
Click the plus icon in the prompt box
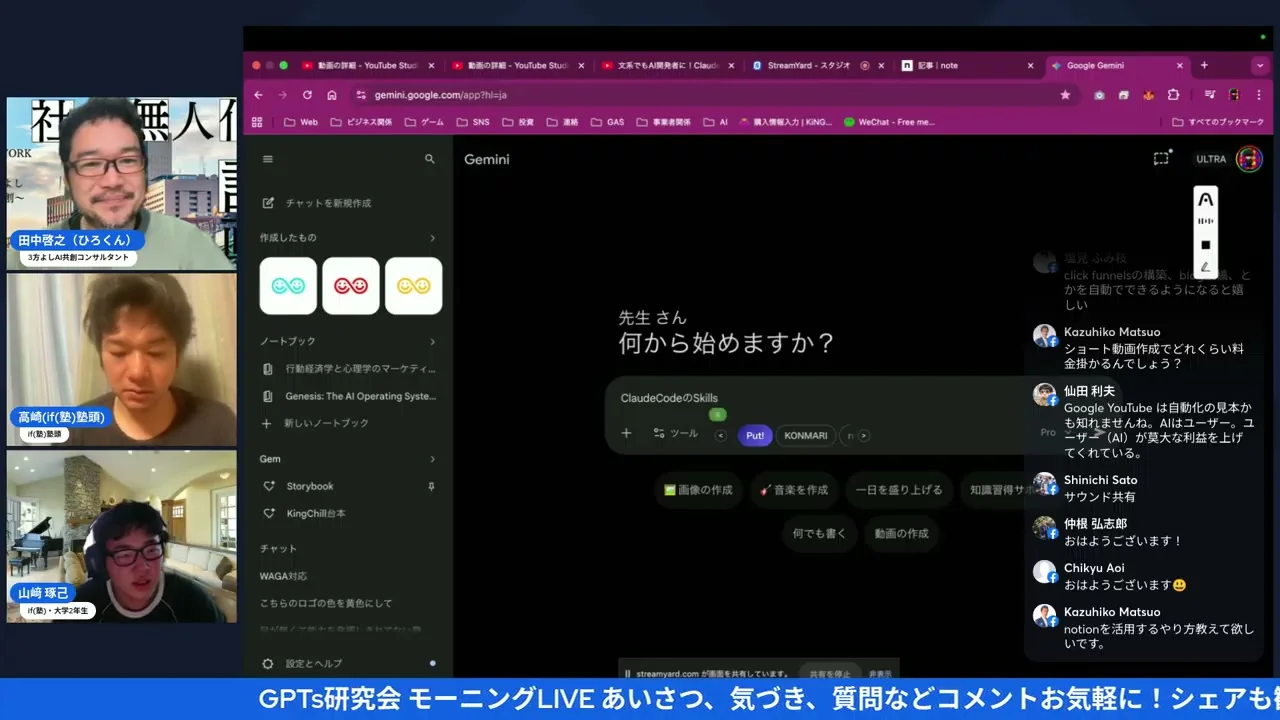coord(626,435)
